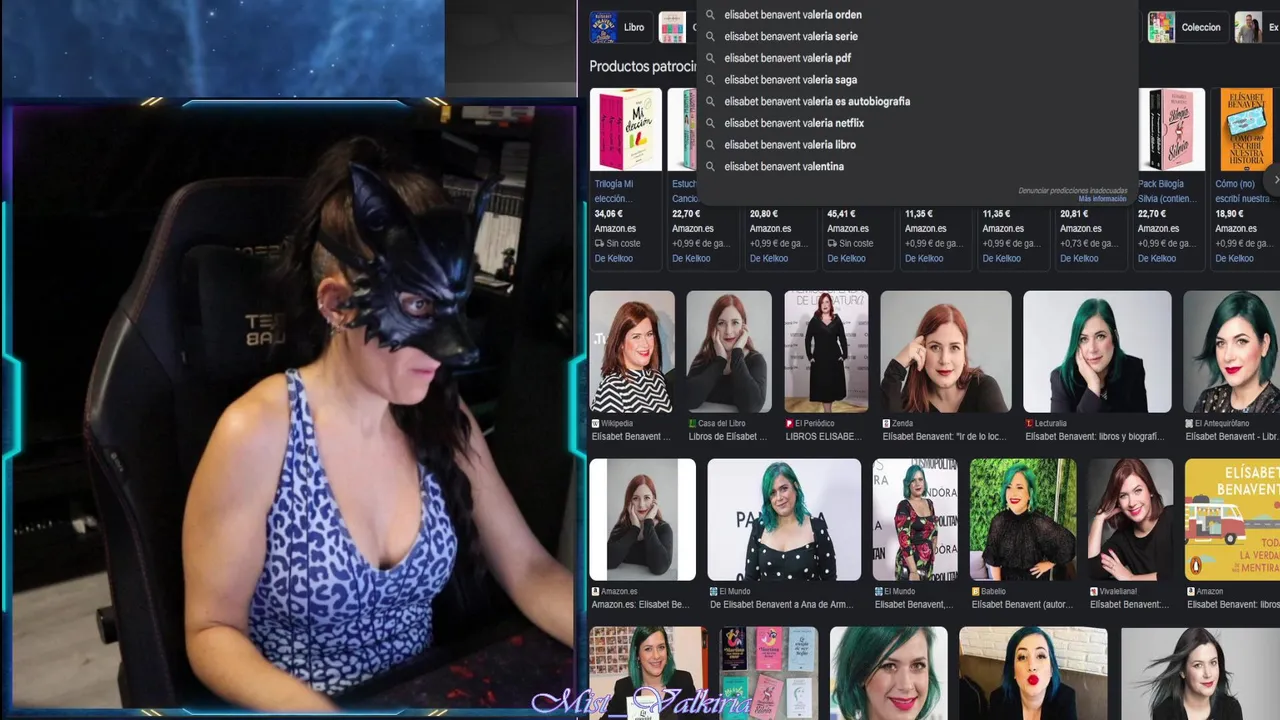Click 'De Kelkoo' under Pack Bilogía Silvia
The width and height of the screenshot is (1280, 720).
click(1157, 258)
